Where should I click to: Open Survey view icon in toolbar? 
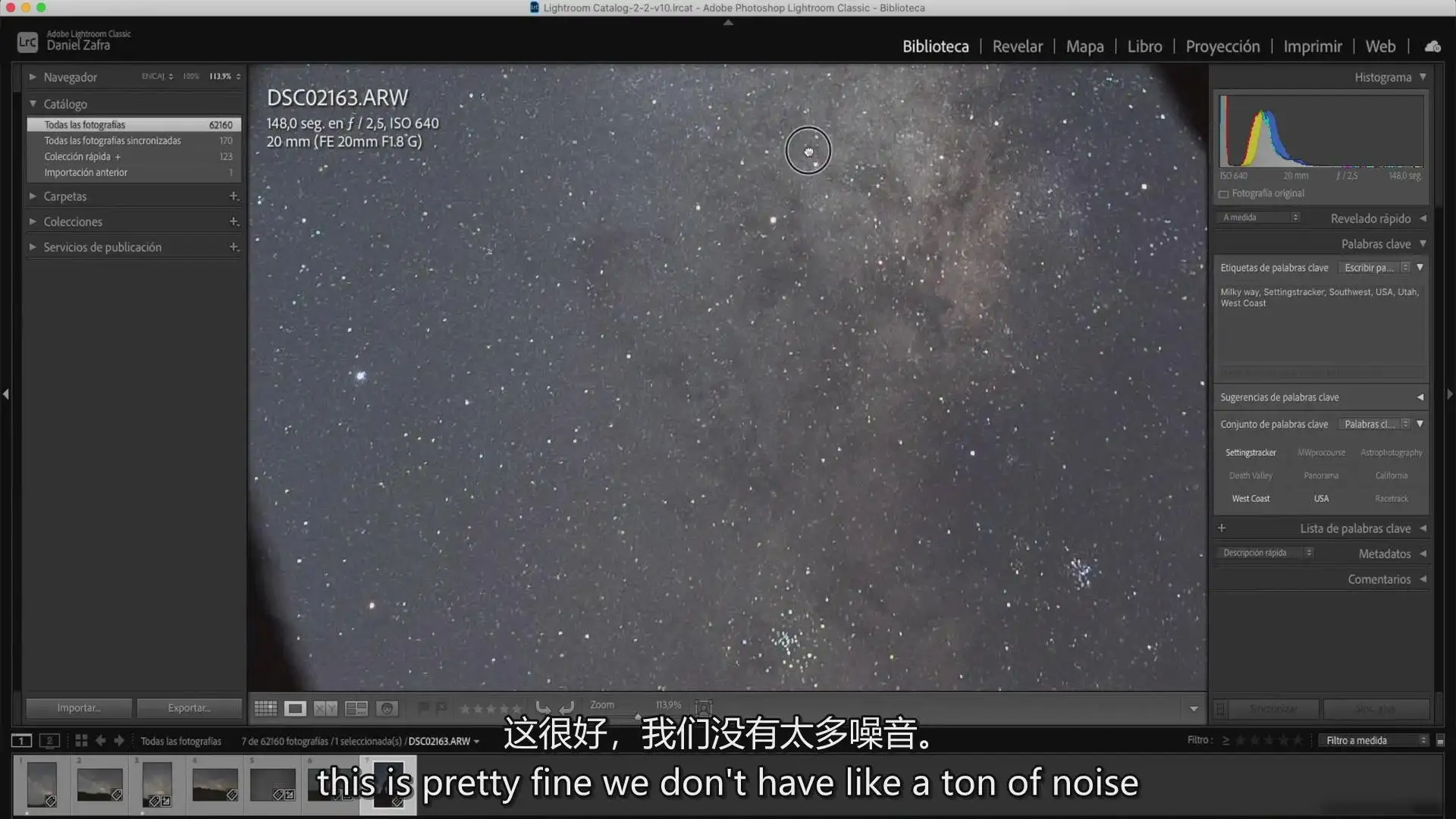(356, 708)
